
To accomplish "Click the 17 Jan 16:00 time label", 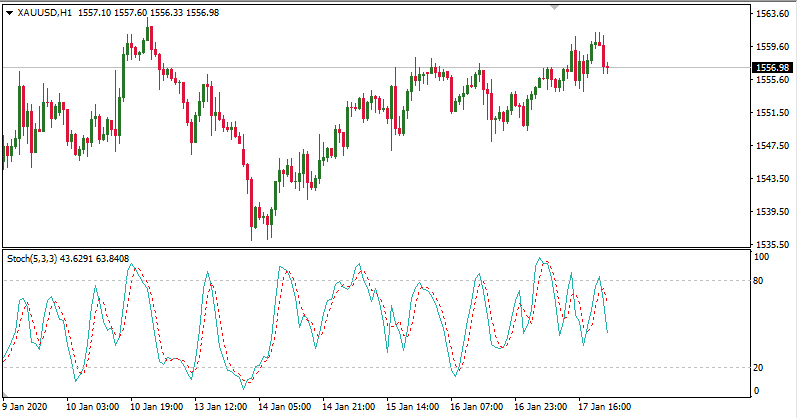I will tap(605, 407).
